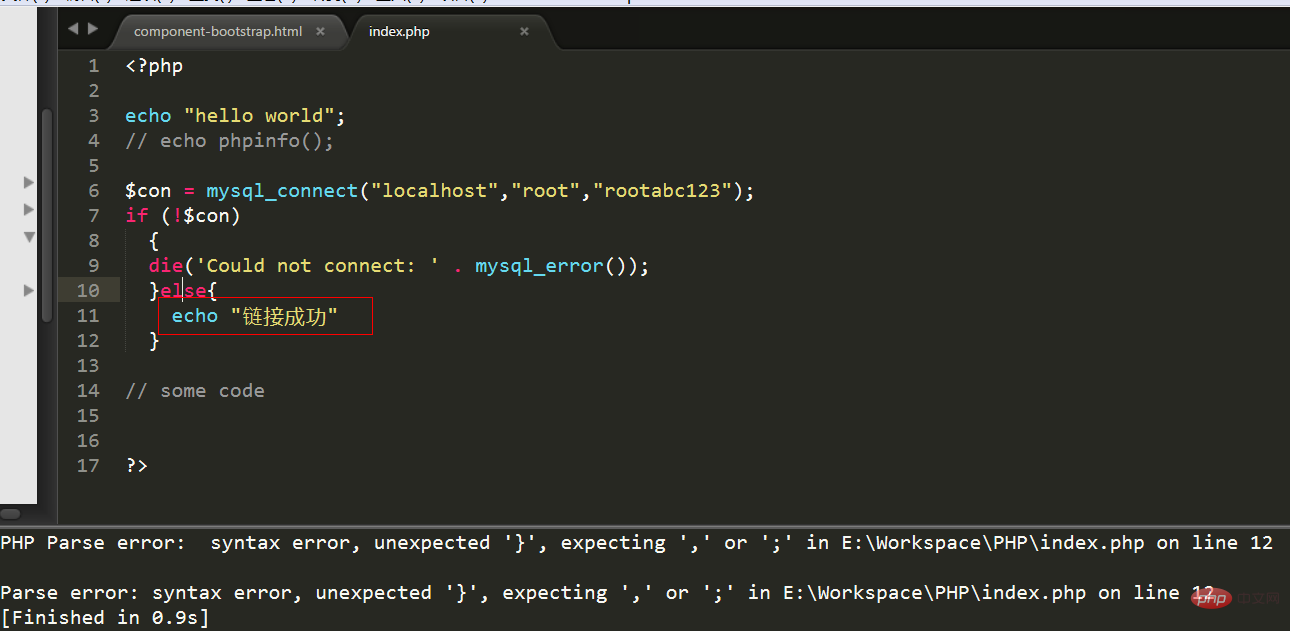Click the sidebar horizontal scrollbar thumb
Screen dimensions: 1290x631
pyautogui.click(x=10, y=513)
